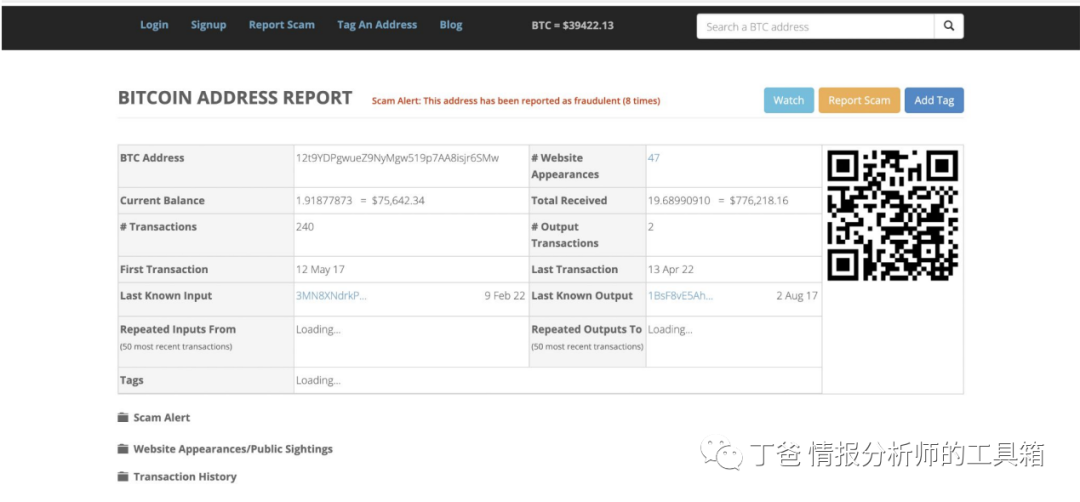Click the Add Tag button
The image size is (1080, 502).
934,100
